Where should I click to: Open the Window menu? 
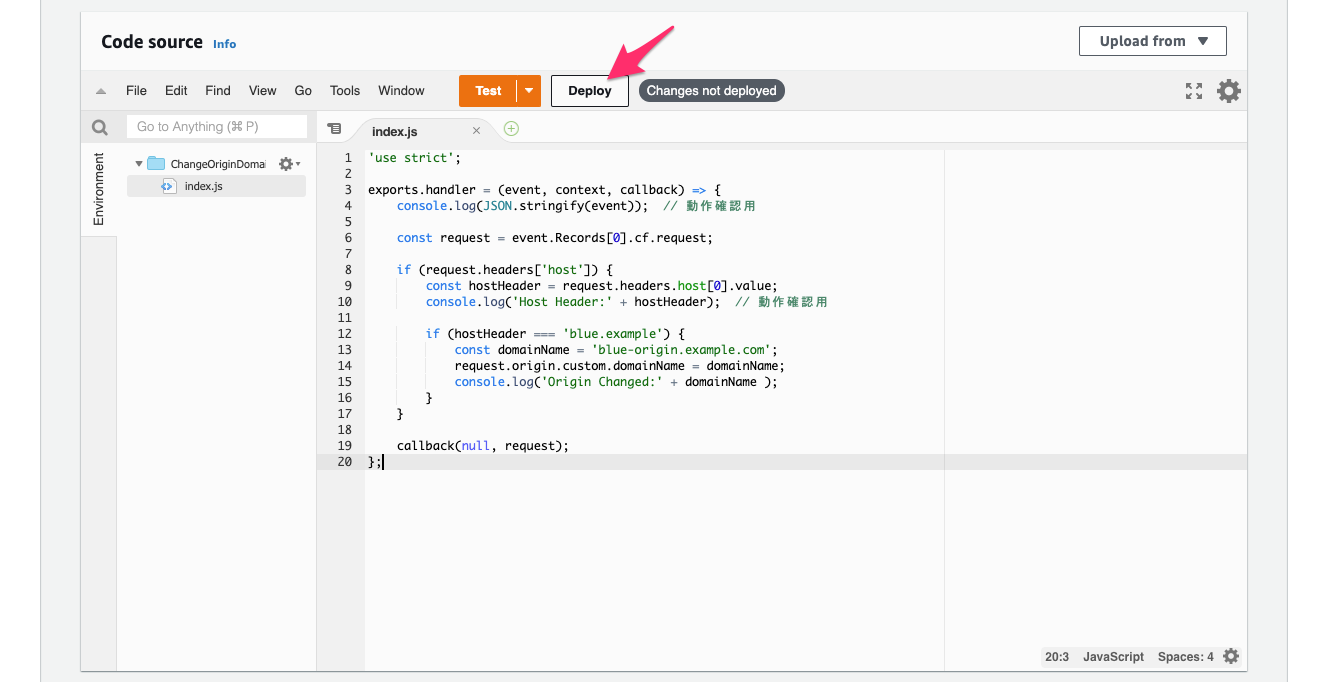point(402,91)
